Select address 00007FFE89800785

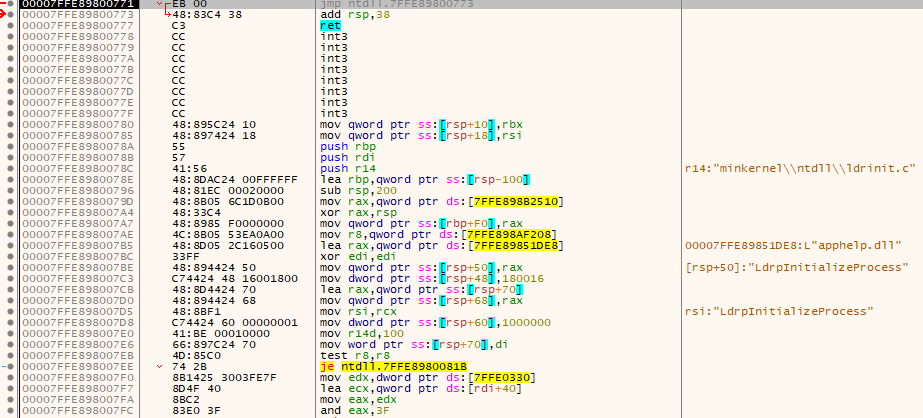coord(78,135)
